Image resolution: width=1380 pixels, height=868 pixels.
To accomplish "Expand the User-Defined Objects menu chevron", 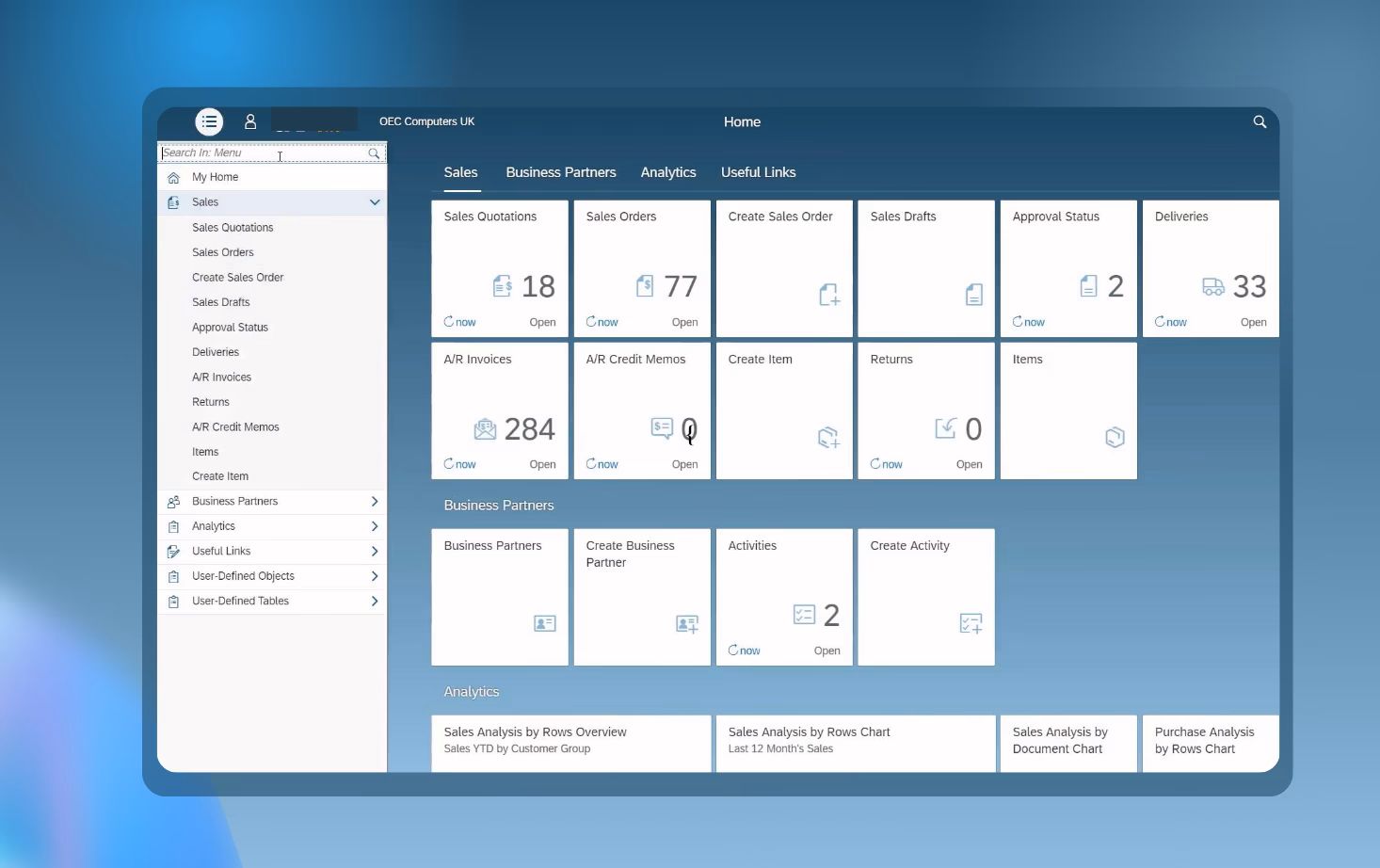I will tap(375, 576).
